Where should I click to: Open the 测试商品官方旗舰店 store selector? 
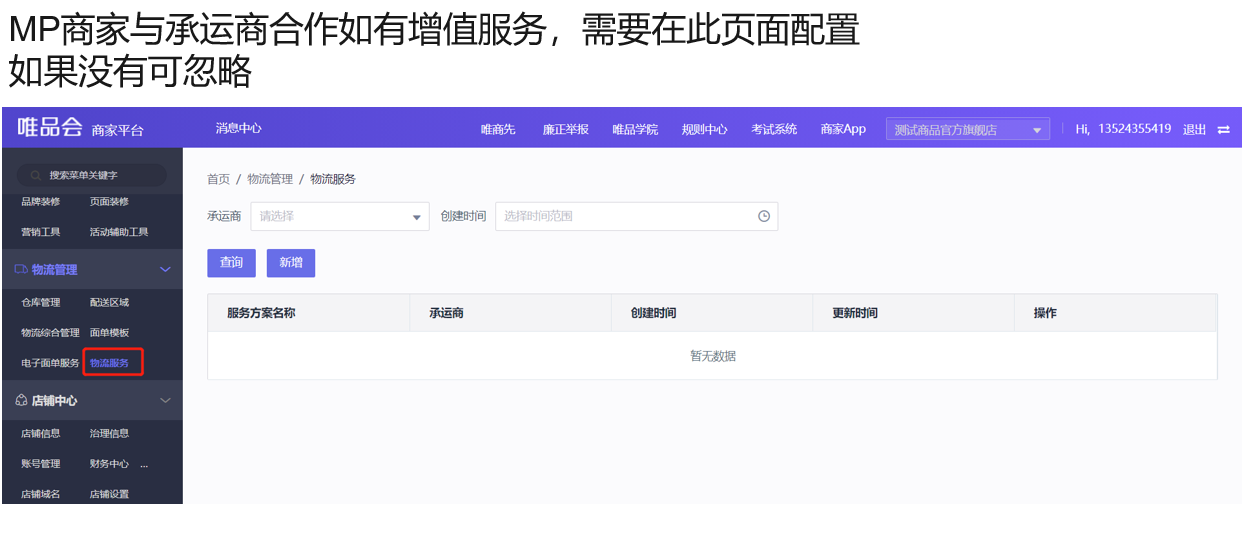click(967, 130)
